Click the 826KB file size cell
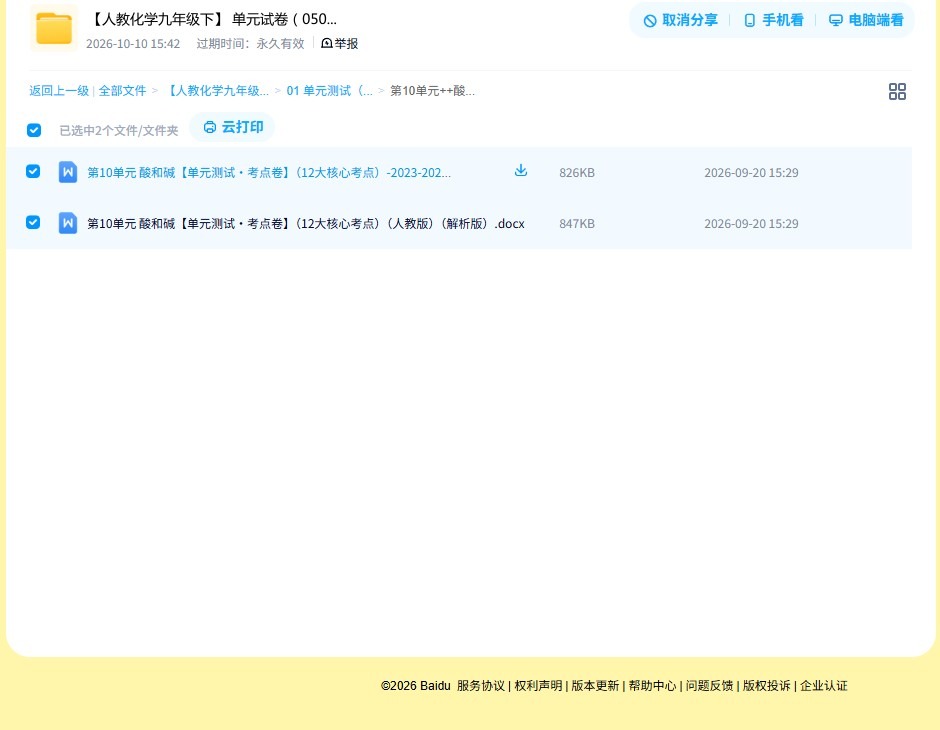The width and height of the screenshot is (940, 730). coord(577,173)
